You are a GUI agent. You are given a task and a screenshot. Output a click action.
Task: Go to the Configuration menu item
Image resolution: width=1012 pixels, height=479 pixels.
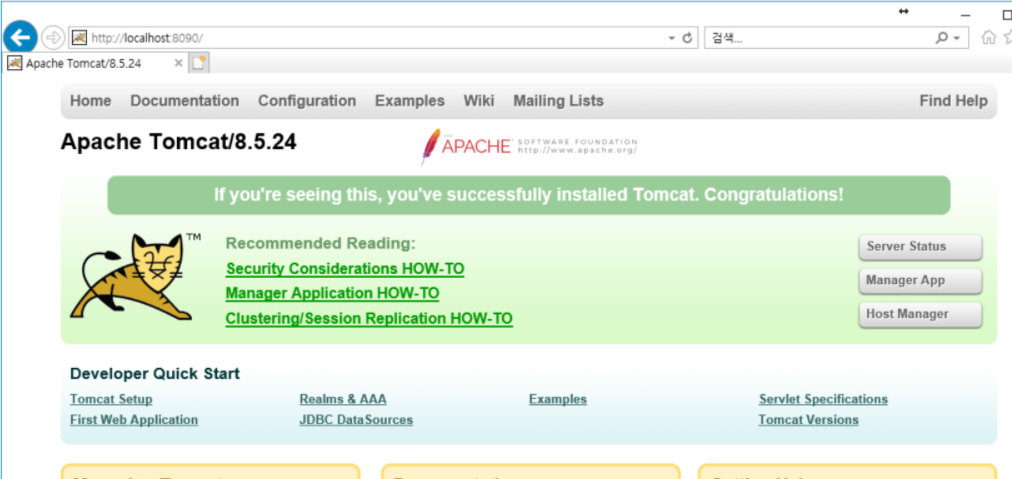pyautogui.click(x=307, y=101)
